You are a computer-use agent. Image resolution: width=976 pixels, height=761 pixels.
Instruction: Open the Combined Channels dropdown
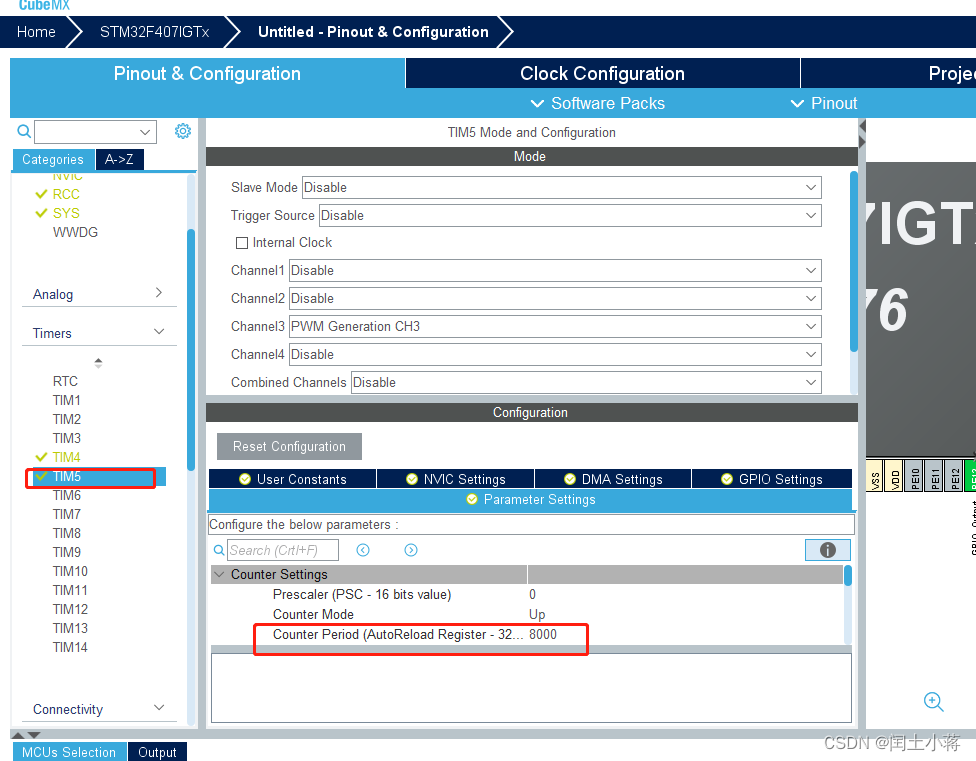(586, 383)
